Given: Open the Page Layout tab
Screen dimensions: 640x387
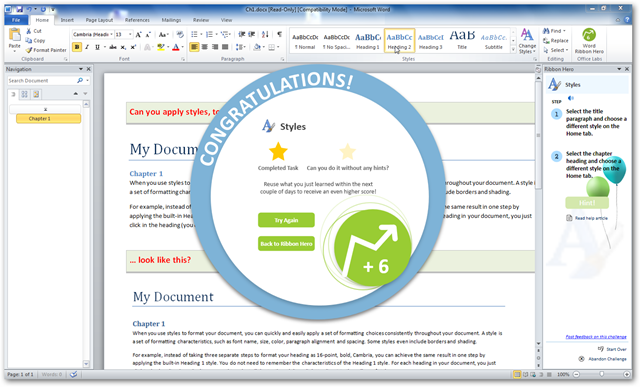Looking at the screenshot, I should 99,20.
